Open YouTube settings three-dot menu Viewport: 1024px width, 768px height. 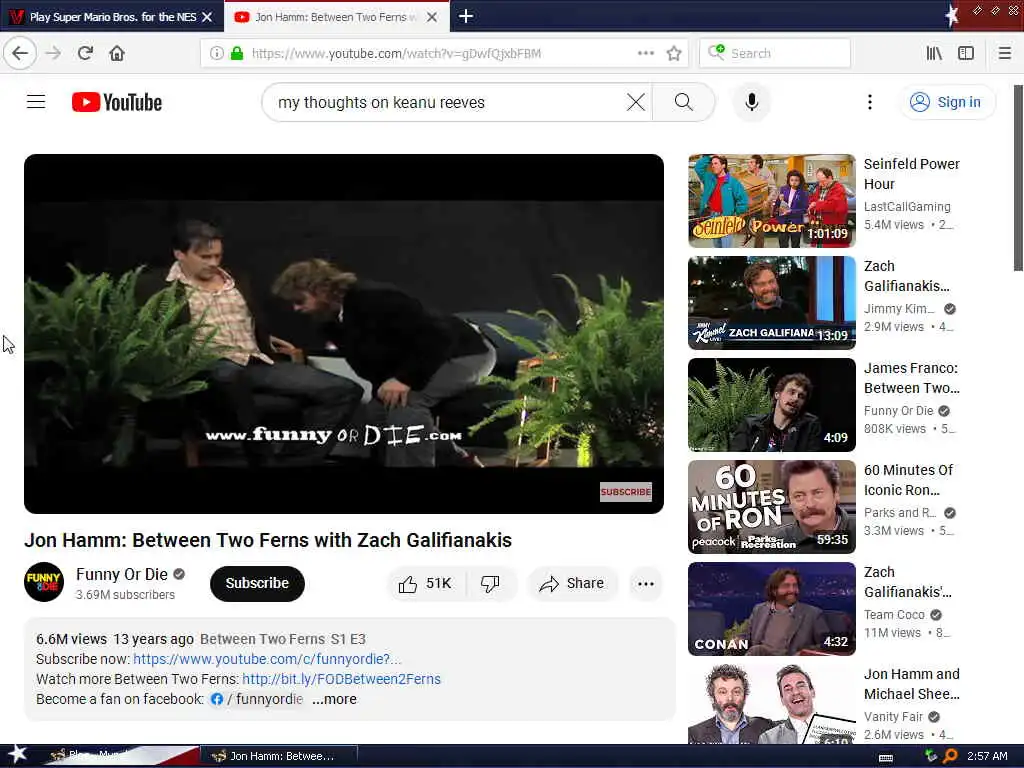click(869, 102)
